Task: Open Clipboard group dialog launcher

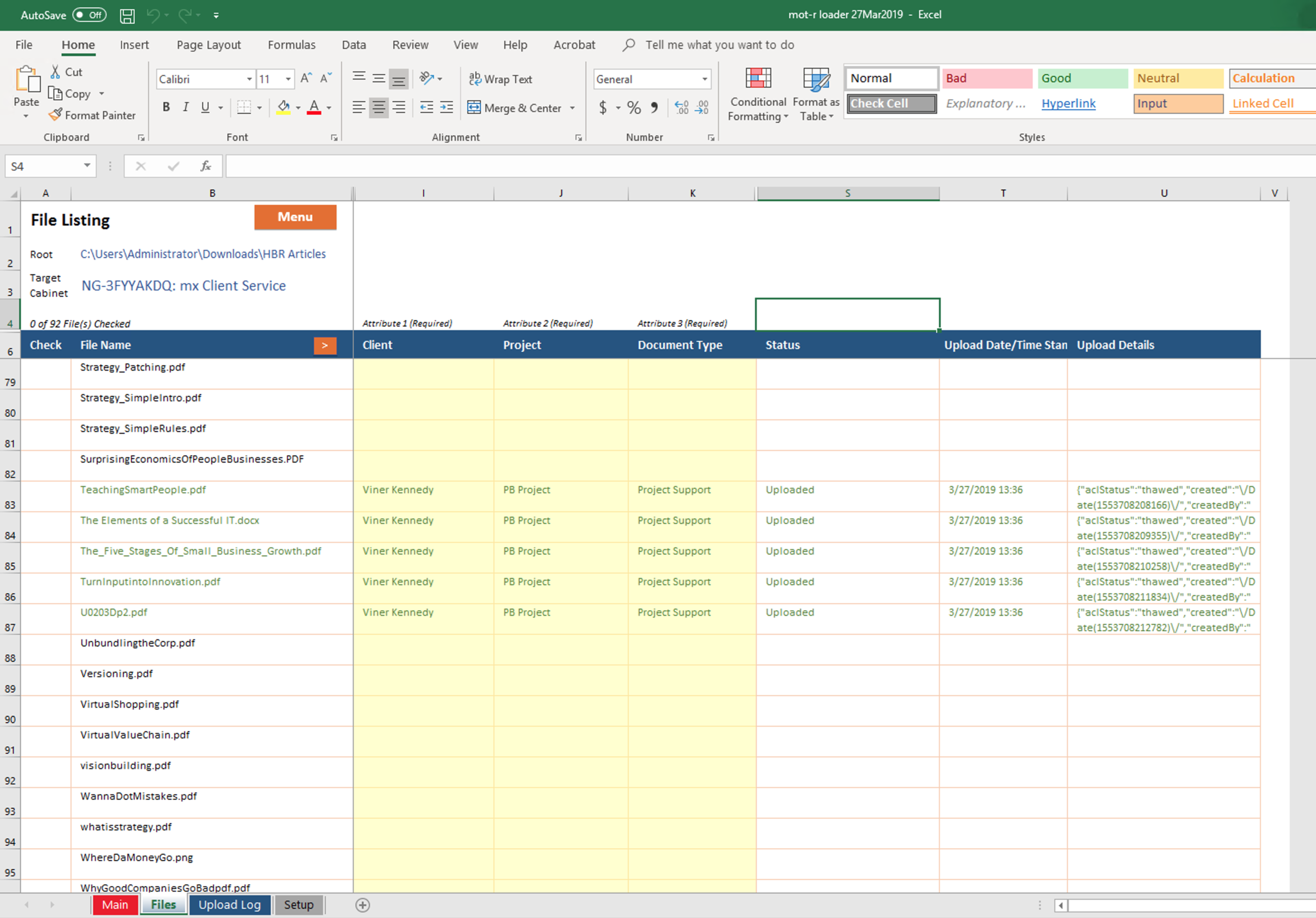Action: coord(141,137)
